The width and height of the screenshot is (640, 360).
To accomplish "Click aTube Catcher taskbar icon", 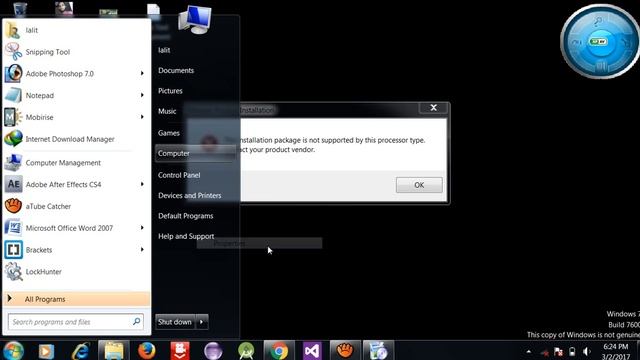I will (x=345, y=351).
